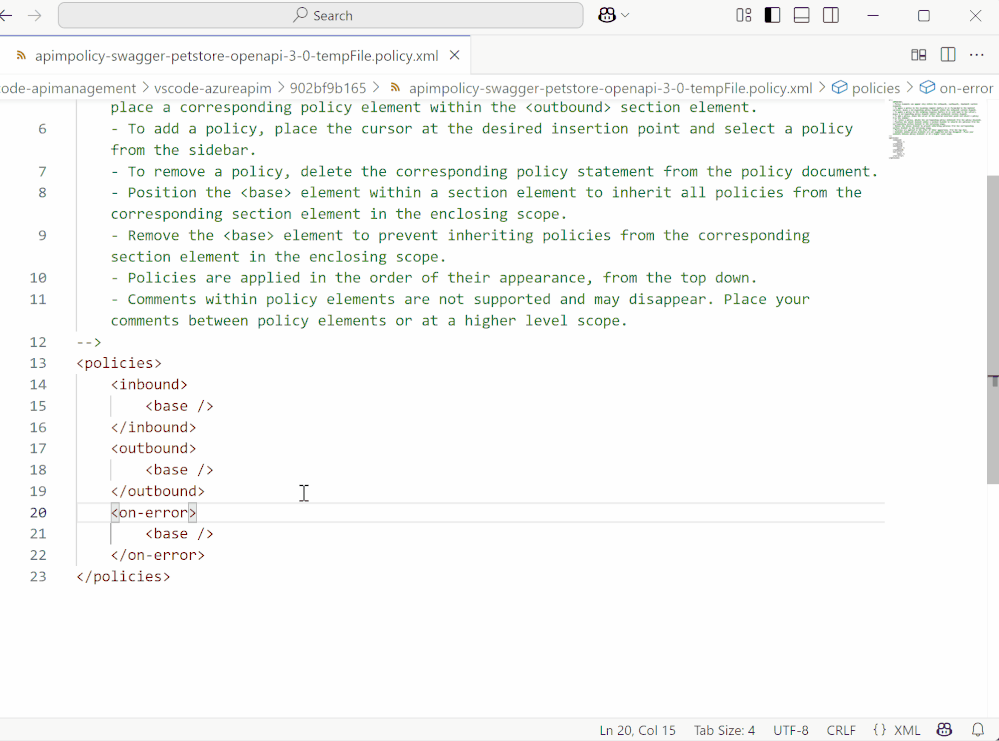Open the Copilot chat icon in title bar
This screenshot has height=741, width=999.
click(607, 15)
